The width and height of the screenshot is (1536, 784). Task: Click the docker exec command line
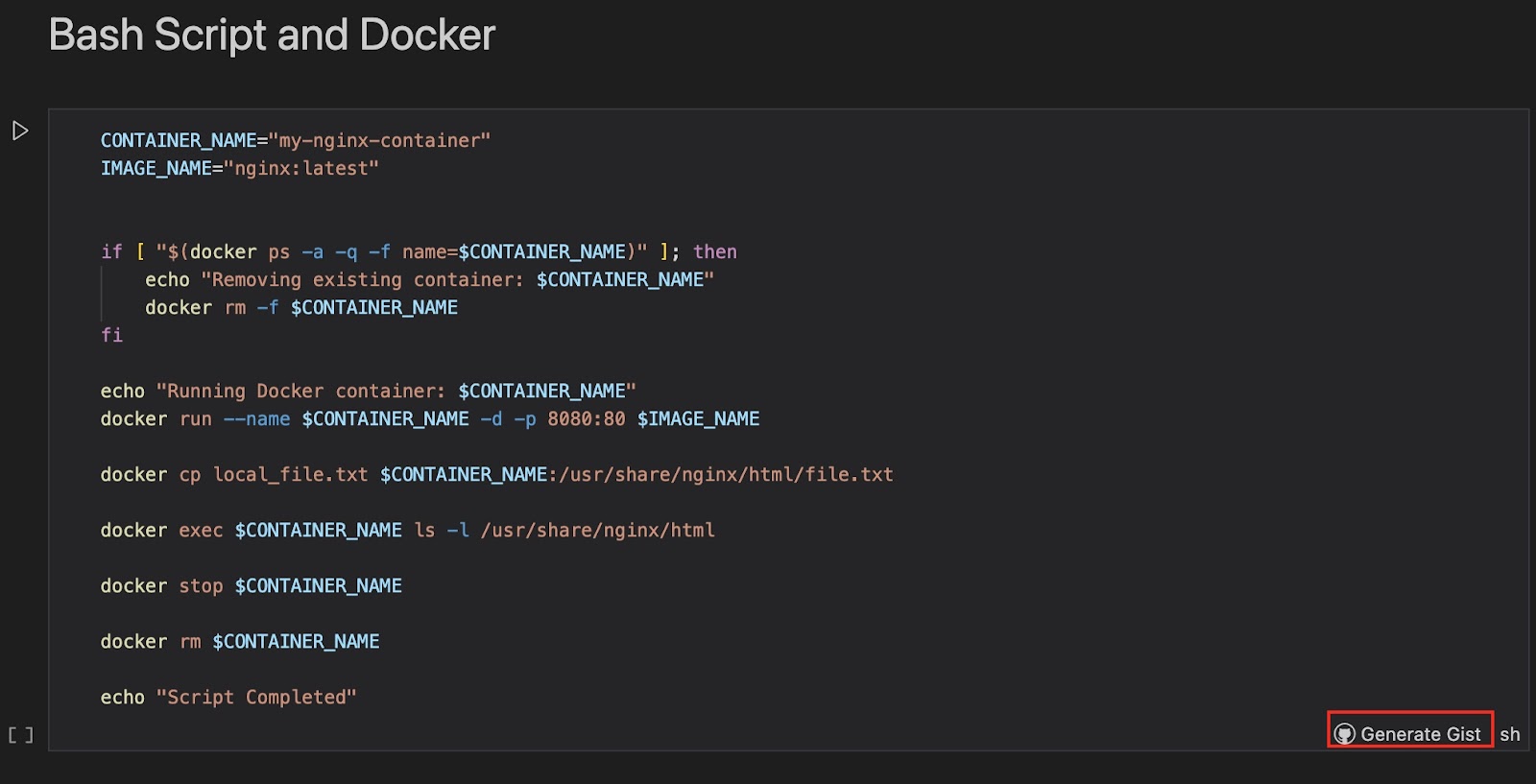click(x=407, y=531)
